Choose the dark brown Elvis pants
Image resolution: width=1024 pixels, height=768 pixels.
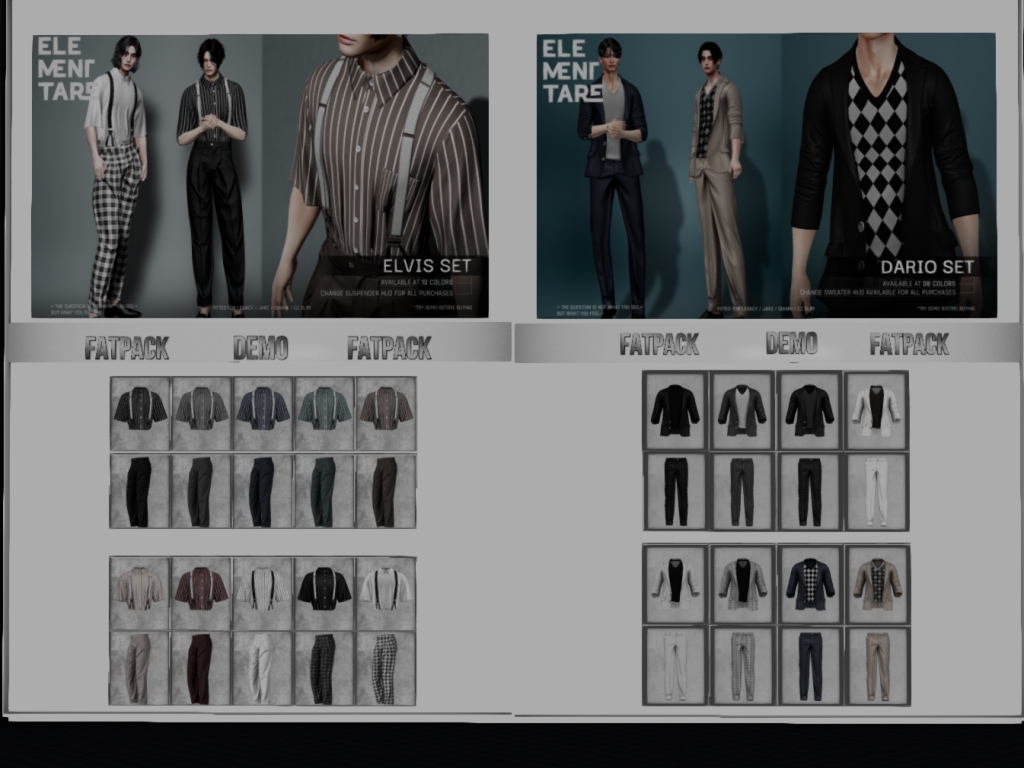click(x=386, y=491)
